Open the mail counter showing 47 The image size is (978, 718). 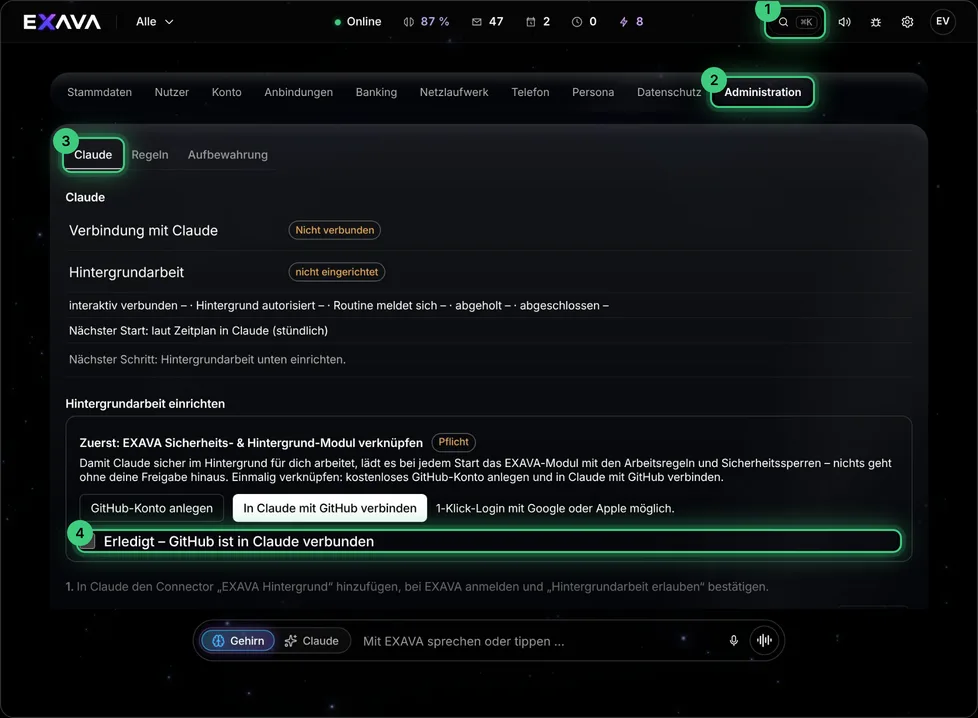(x=488, y=22)
